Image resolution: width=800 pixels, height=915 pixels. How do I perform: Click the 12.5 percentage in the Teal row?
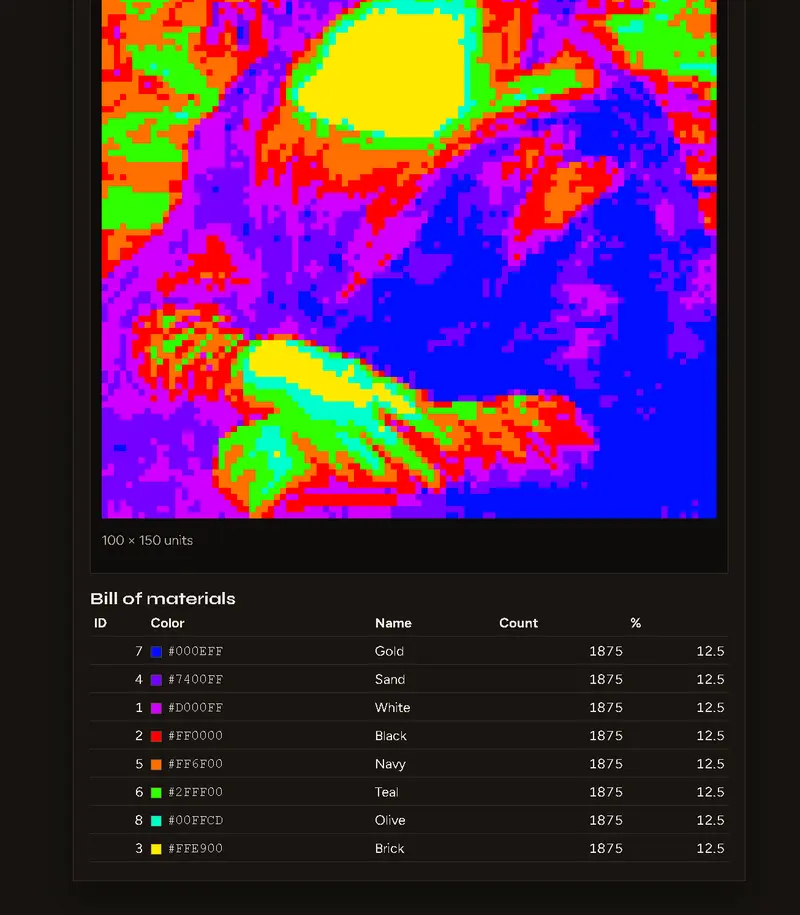point(710,792)
